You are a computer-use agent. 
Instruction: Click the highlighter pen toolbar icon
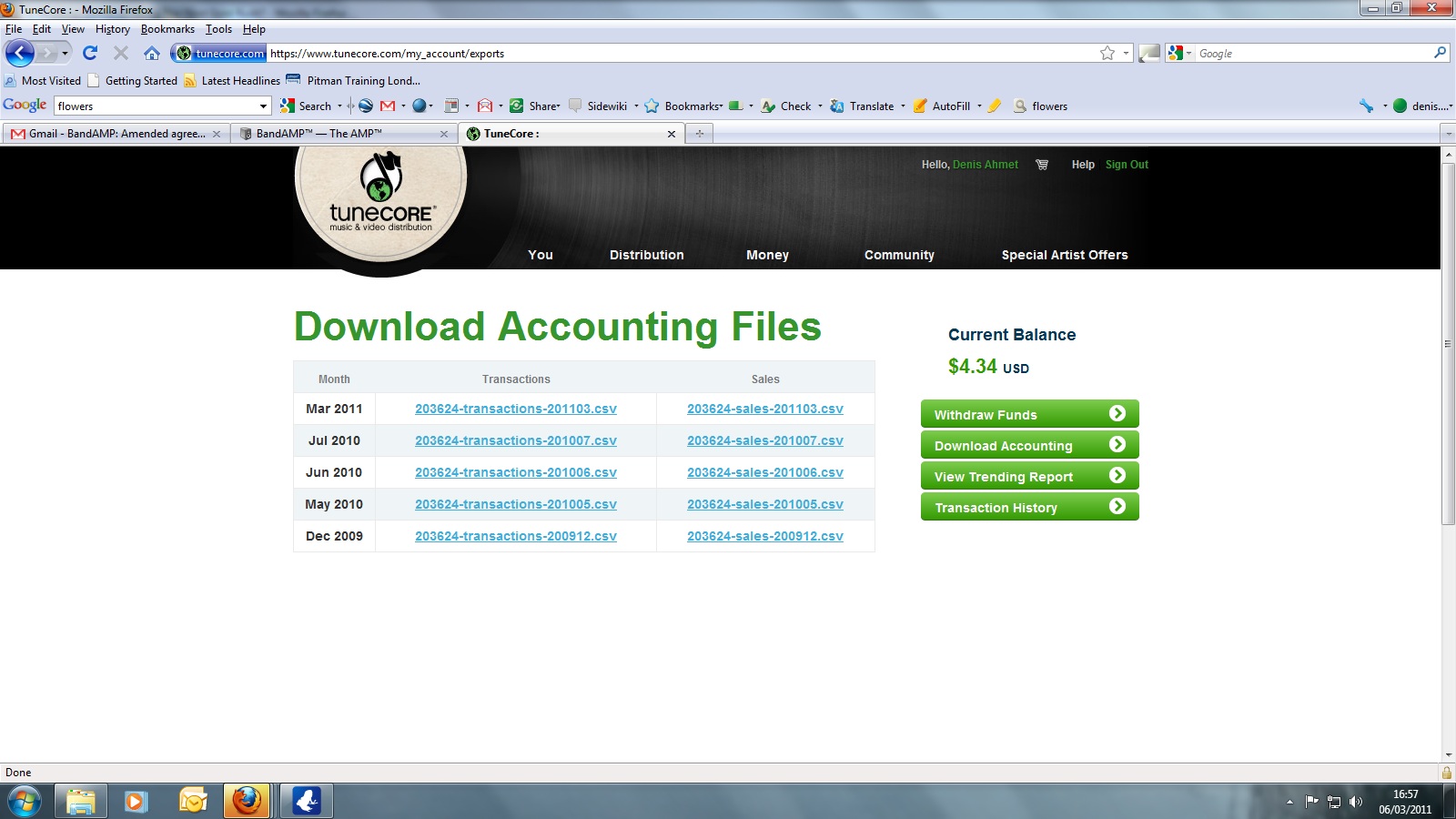995,106
